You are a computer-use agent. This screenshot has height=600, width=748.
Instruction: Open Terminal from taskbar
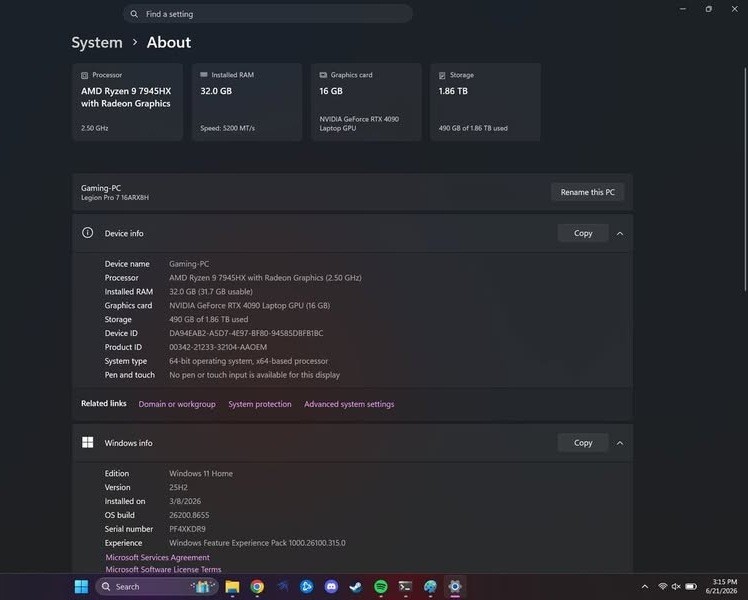click(405, 587)
